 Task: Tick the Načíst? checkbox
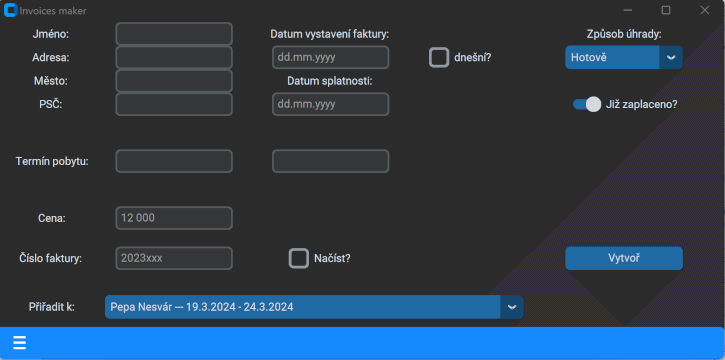click(x=299, y=258)
